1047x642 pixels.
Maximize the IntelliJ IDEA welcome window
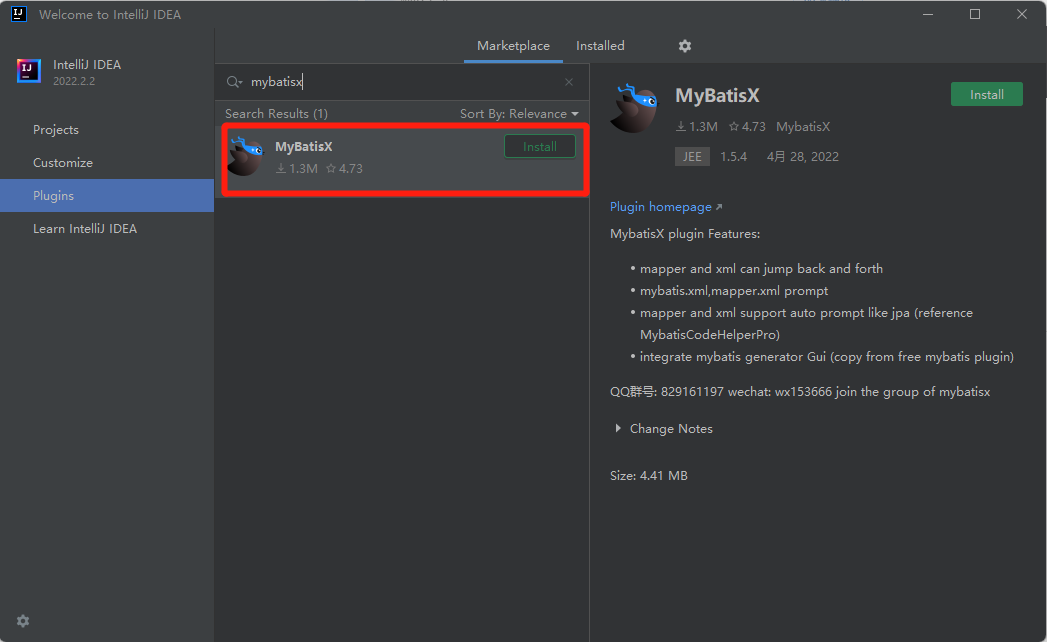coord(975,14)
